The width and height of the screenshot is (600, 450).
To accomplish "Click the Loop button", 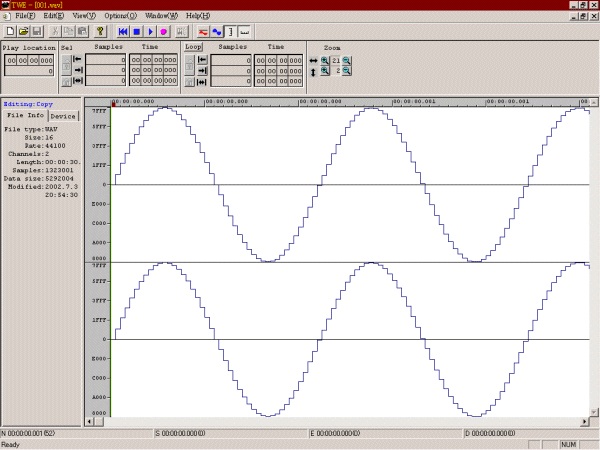I will (192, 47).
